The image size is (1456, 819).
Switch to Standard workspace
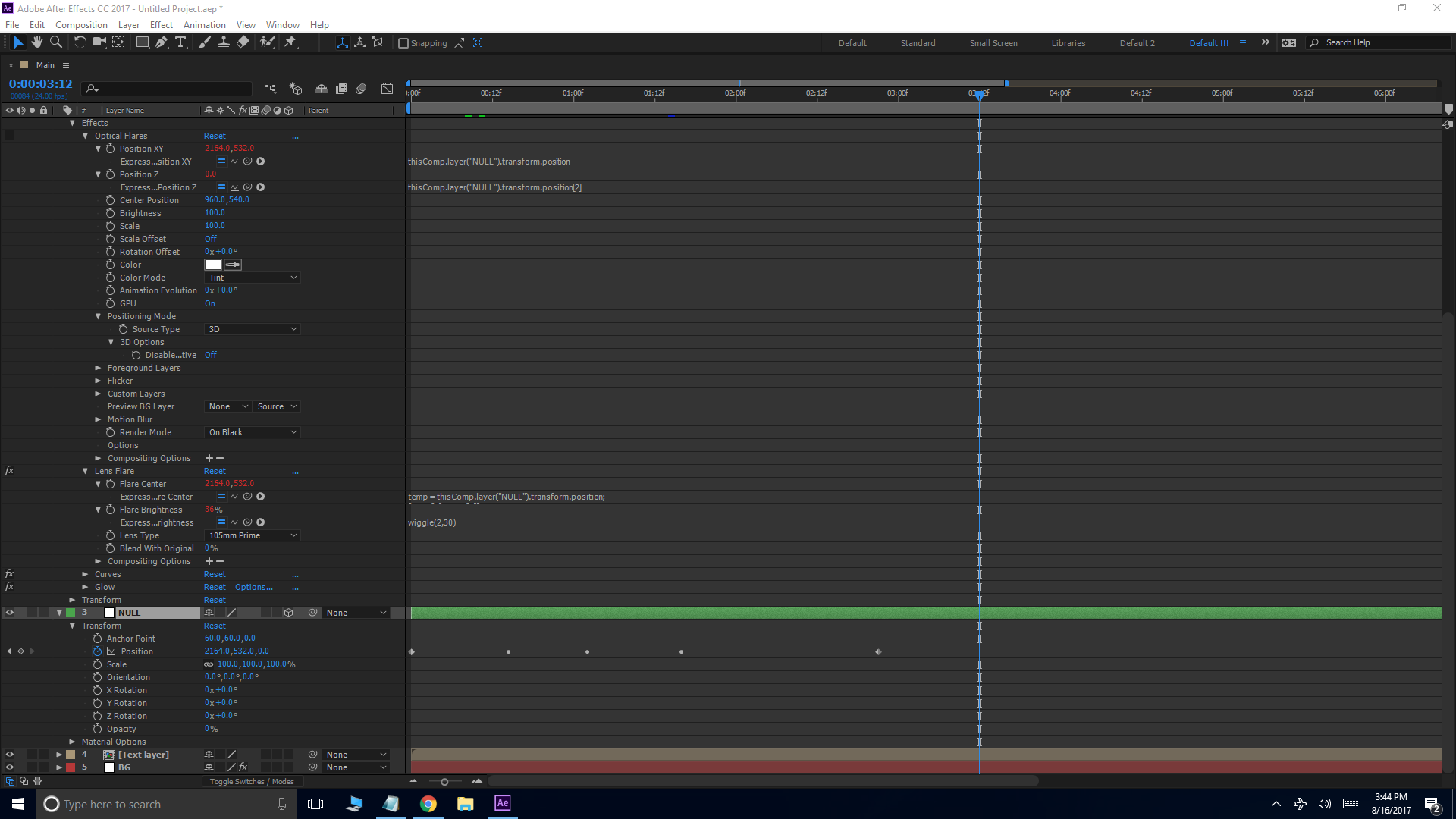pos(918,43)
